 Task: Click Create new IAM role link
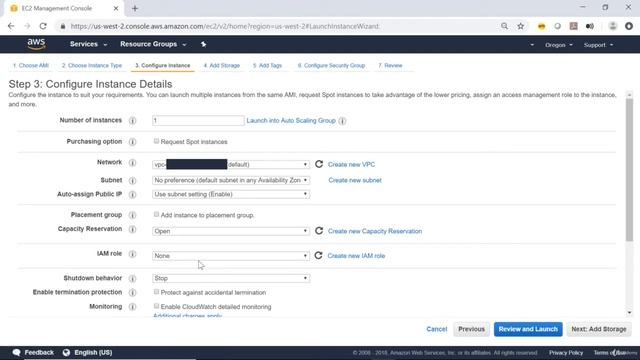click(356, 256)
